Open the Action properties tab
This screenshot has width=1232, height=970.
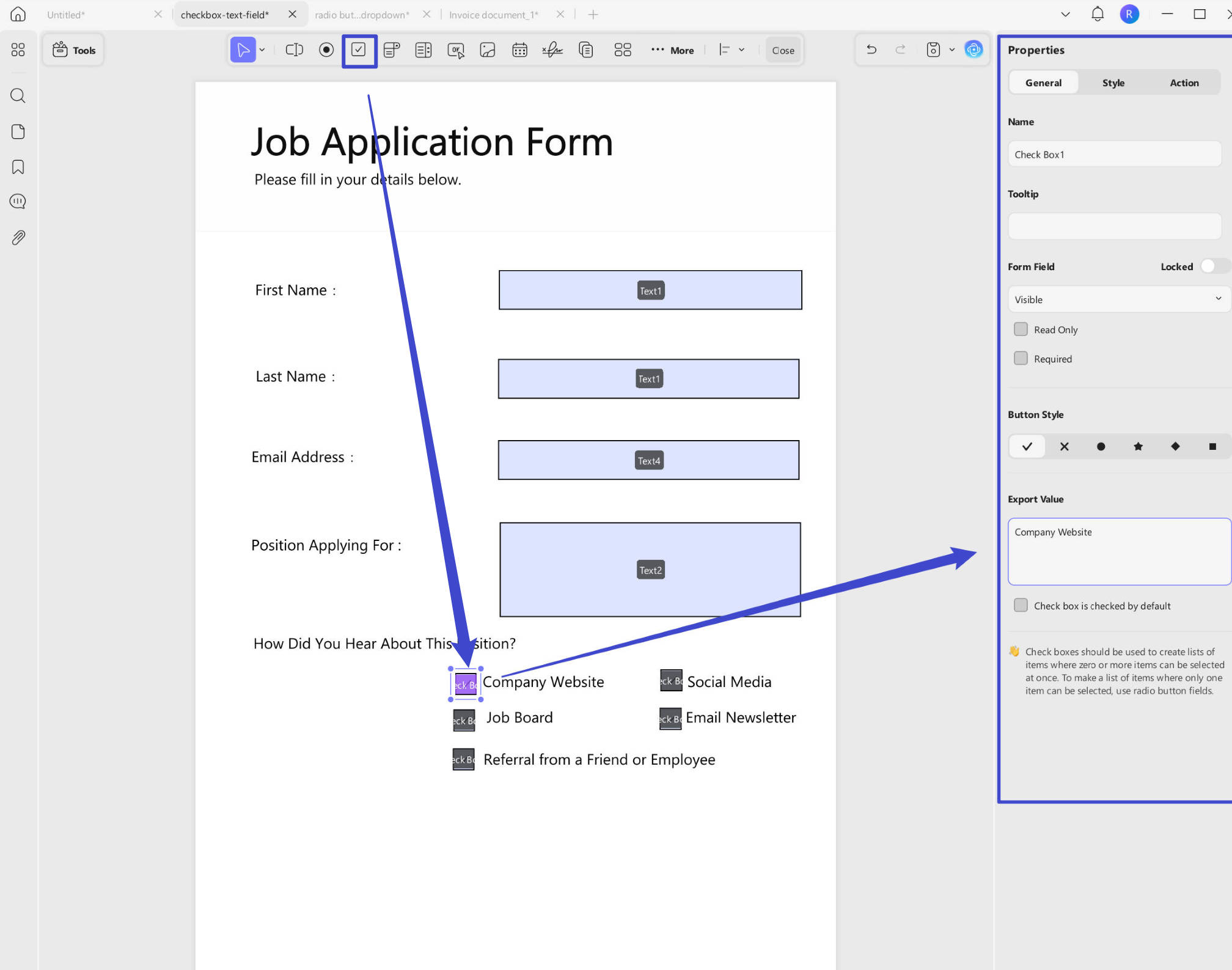tap(1184, 83)
